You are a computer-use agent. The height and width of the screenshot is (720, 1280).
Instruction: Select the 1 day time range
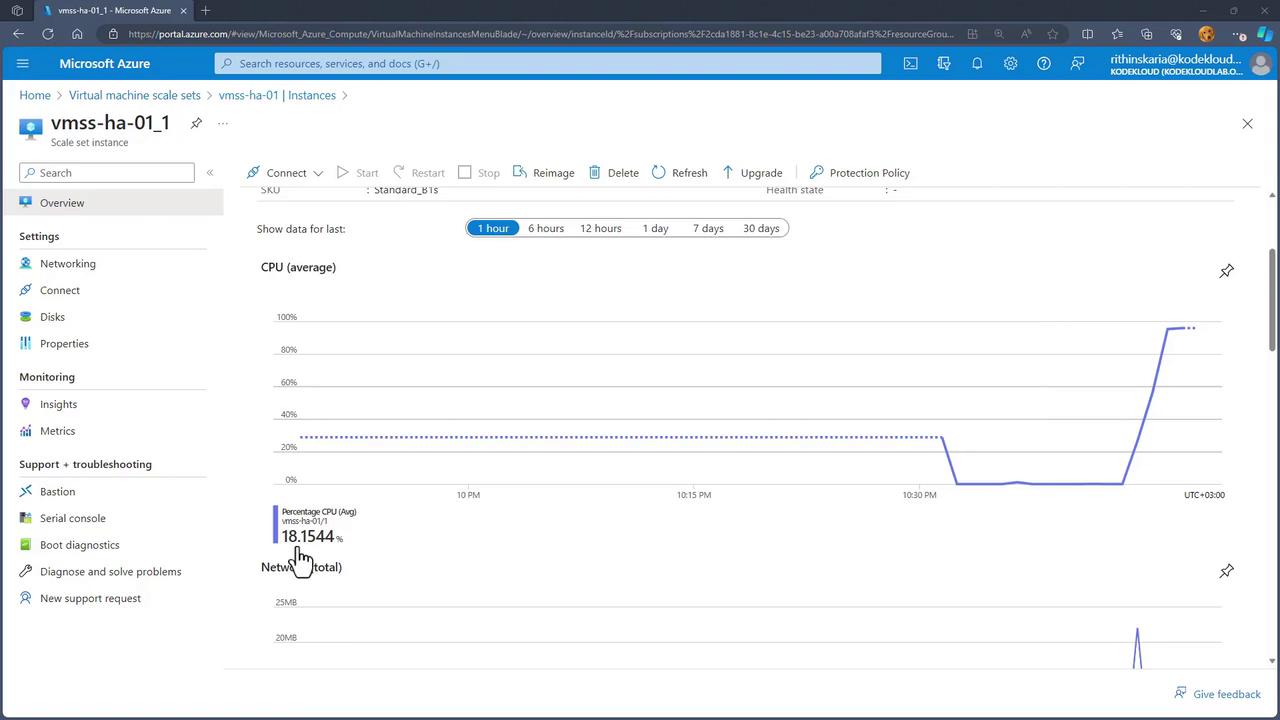[x=656, y=228]
